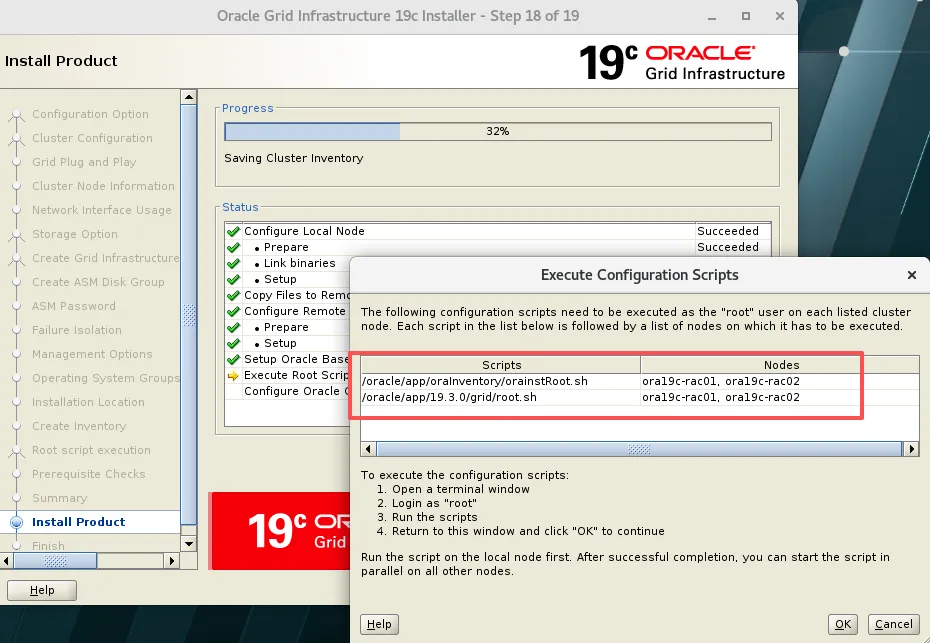The image size is (930, 643).
Task: Click the Scripts column header
Action: point(501,365)
